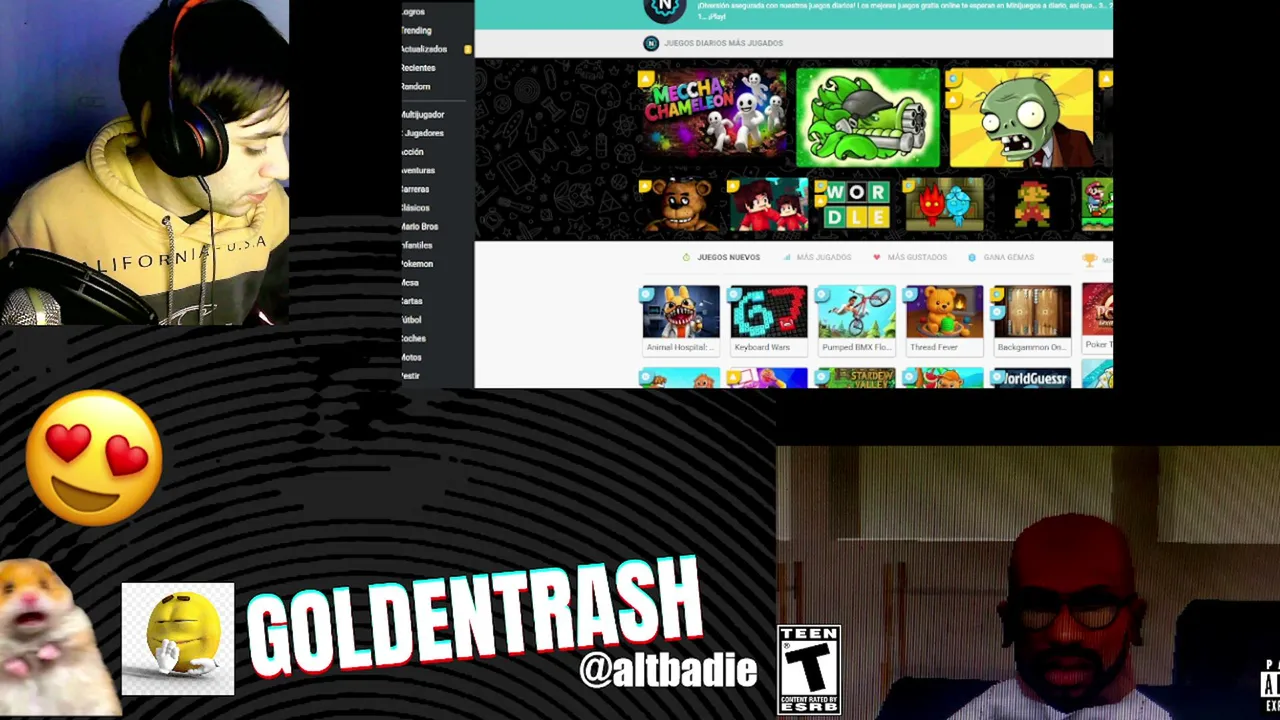Open the zombie face game thumbnail
Screen dimensions: 1280x720
tap(1020, 117)
